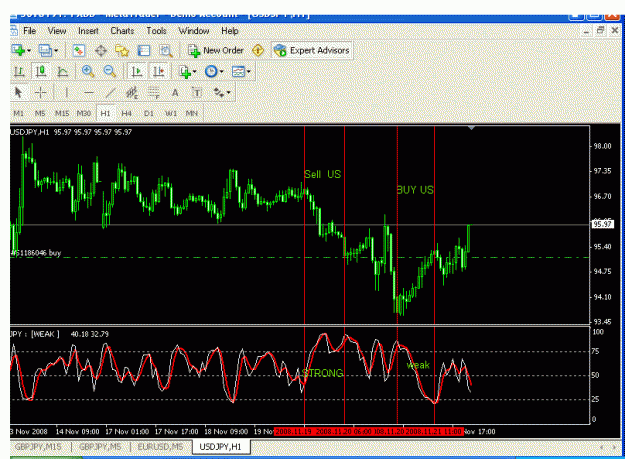Open the Market Watch window icon

click(79, 51)
